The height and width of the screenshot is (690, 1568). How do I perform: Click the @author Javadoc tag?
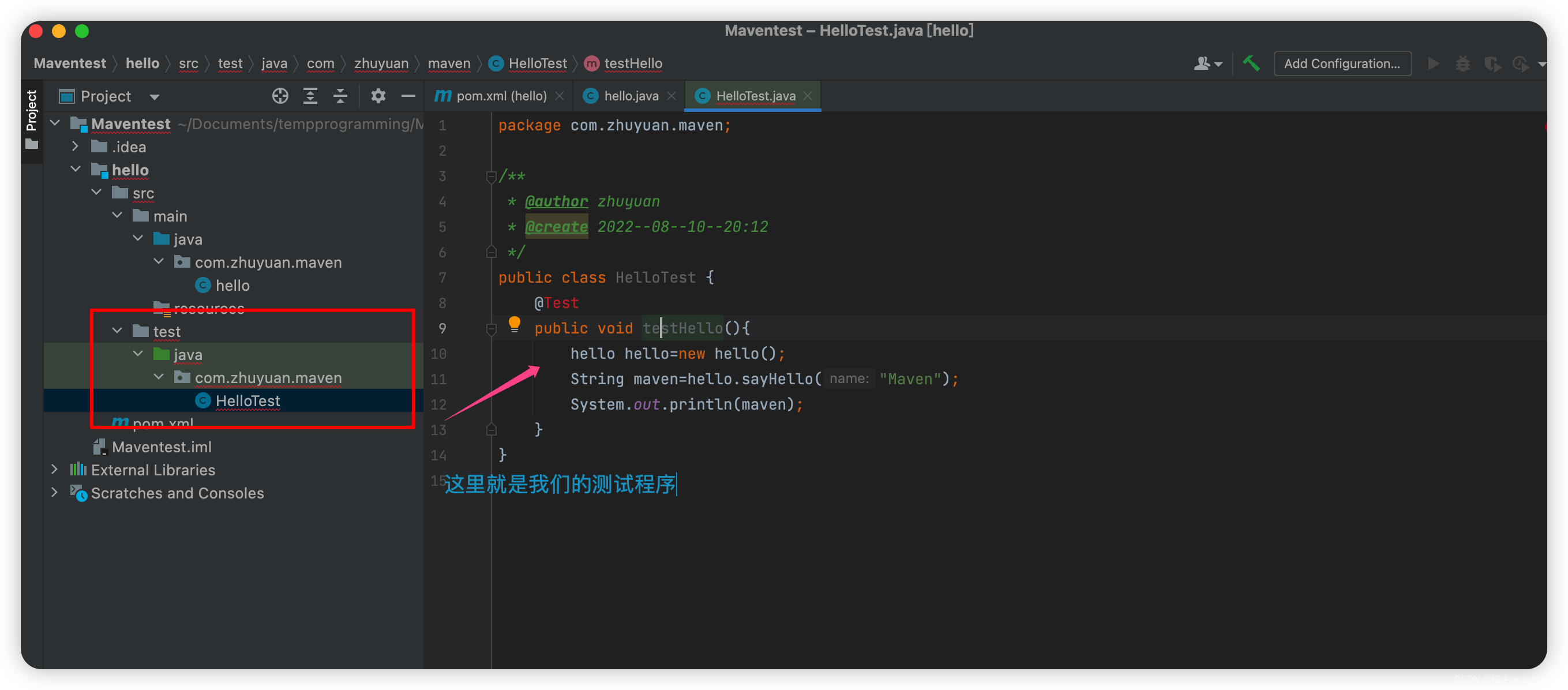[556, 201]
